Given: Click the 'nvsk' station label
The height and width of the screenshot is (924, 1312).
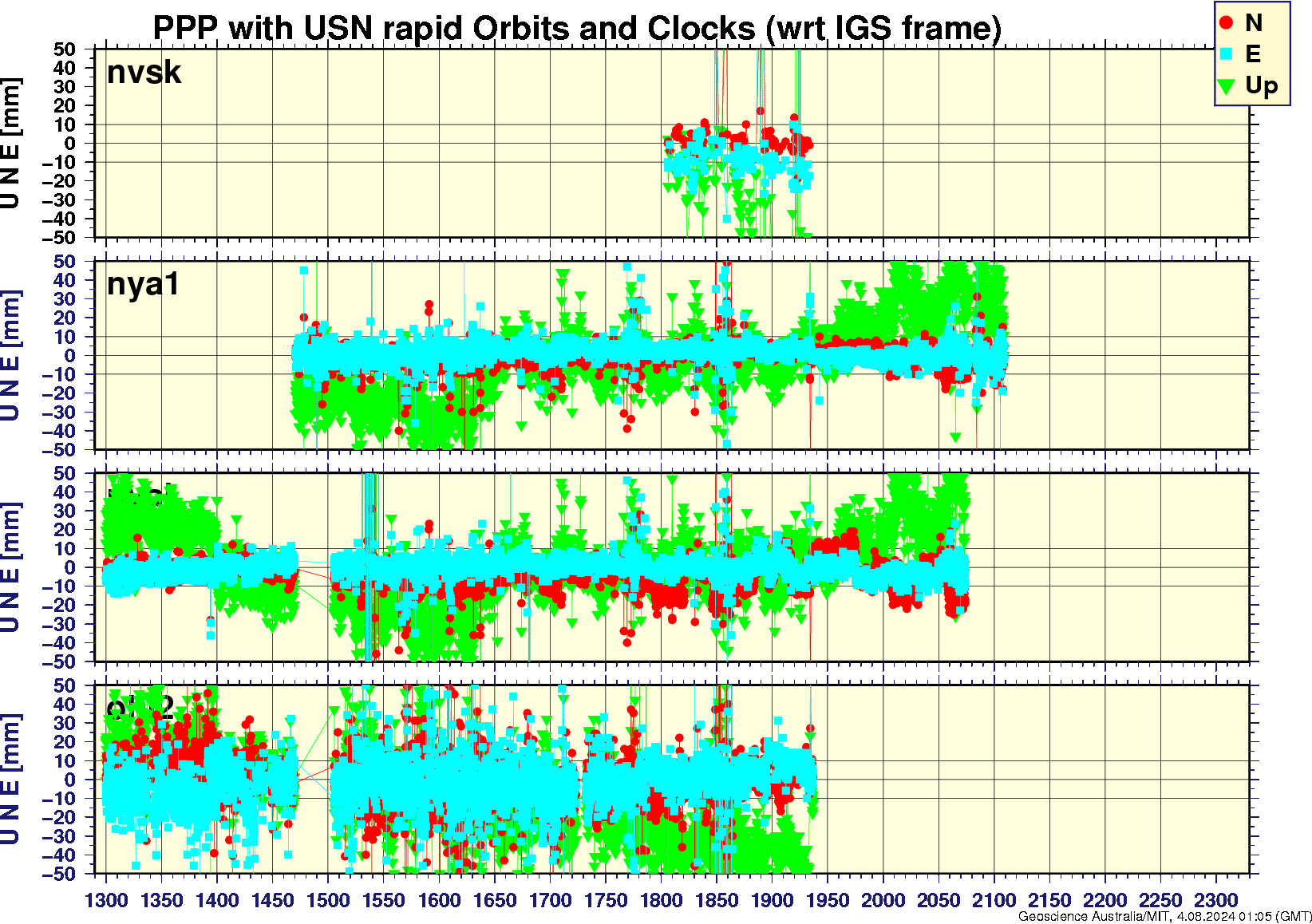Looking at the screenshot, I should (144, 73).
